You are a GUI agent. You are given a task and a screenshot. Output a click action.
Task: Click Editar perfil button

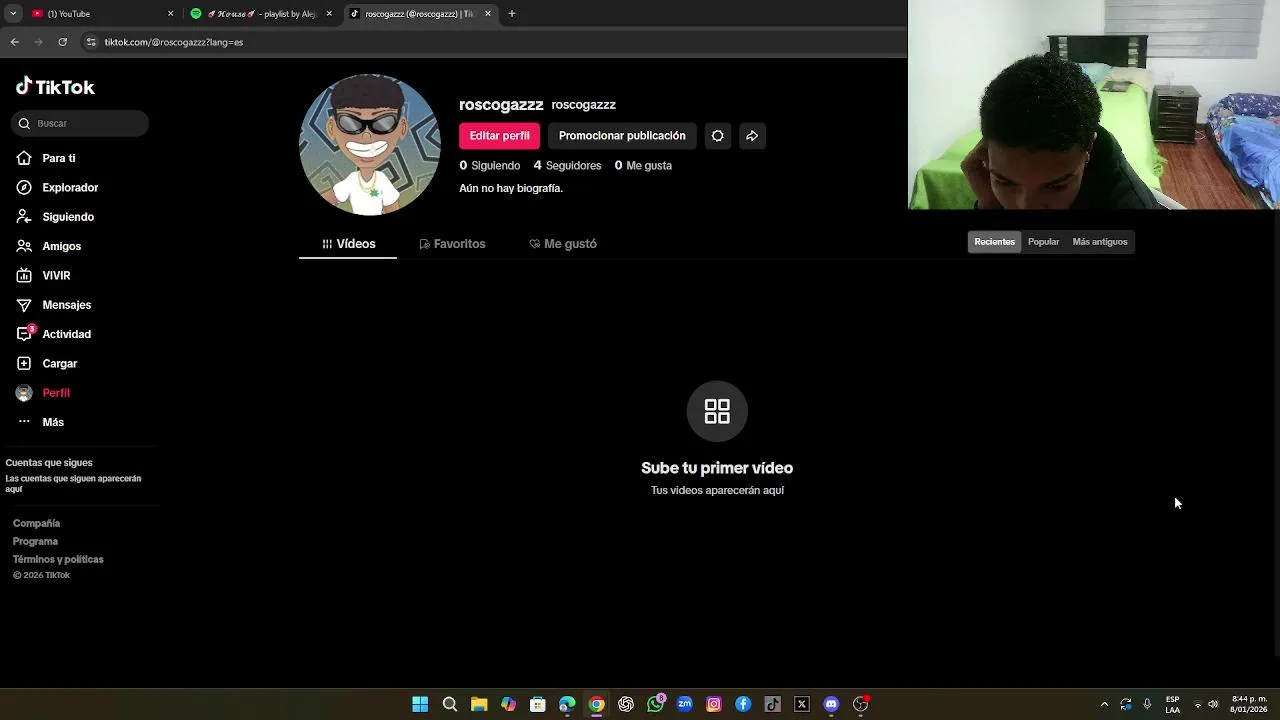pos(499,136)
